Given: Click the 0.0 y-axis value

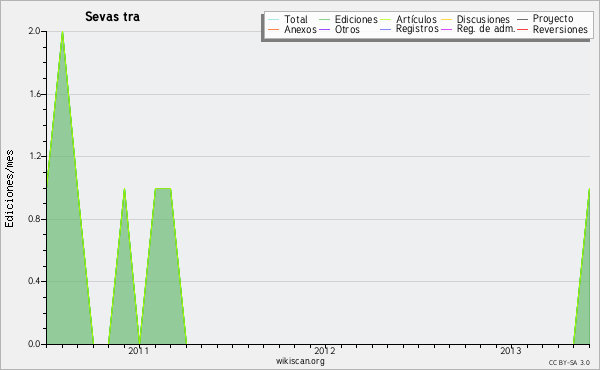Looking at the screenshot, I should tap(34, 344).
